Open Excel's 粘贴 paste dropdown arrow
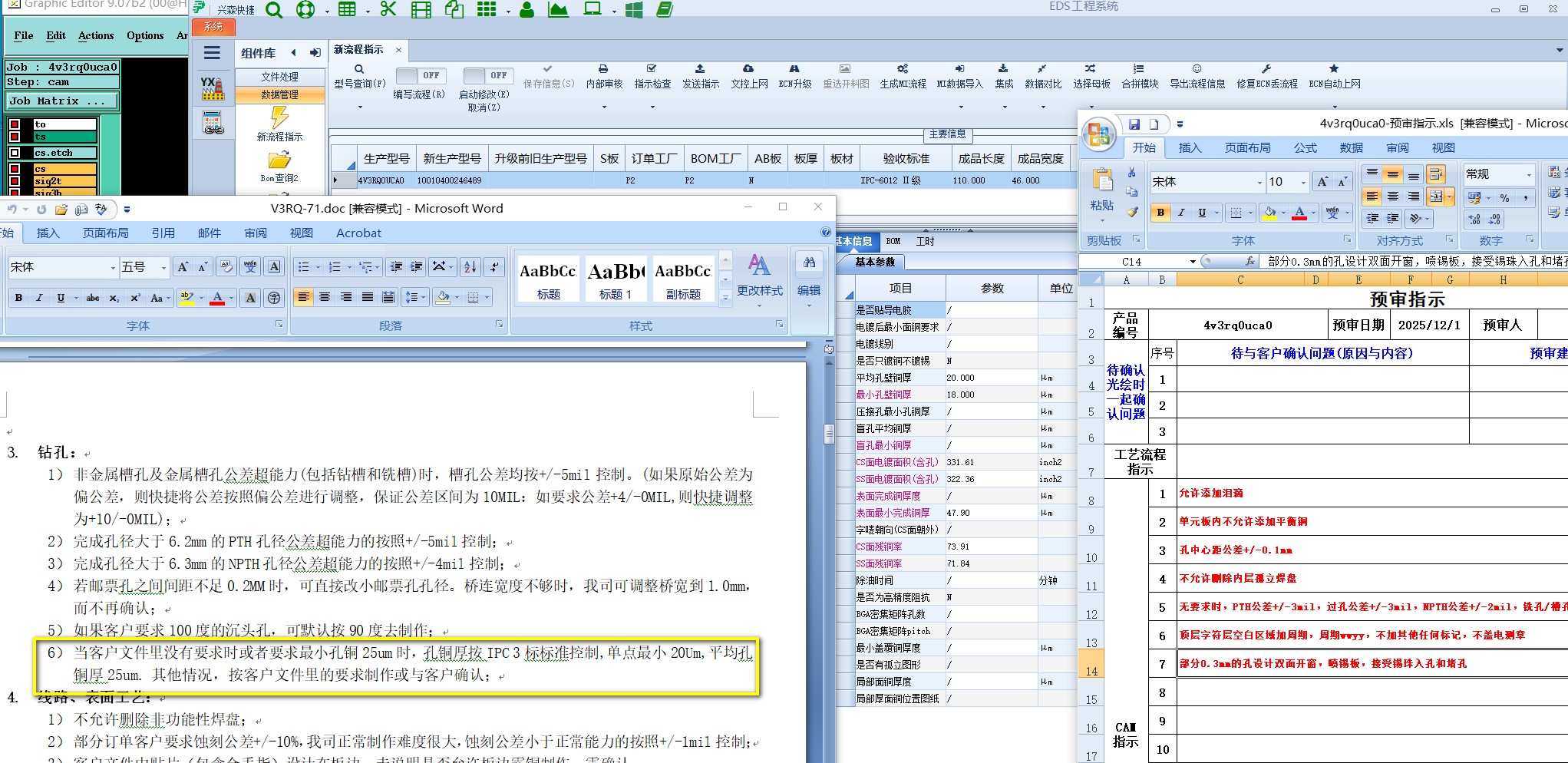 pyautogui.click(x=1102, y=220)
